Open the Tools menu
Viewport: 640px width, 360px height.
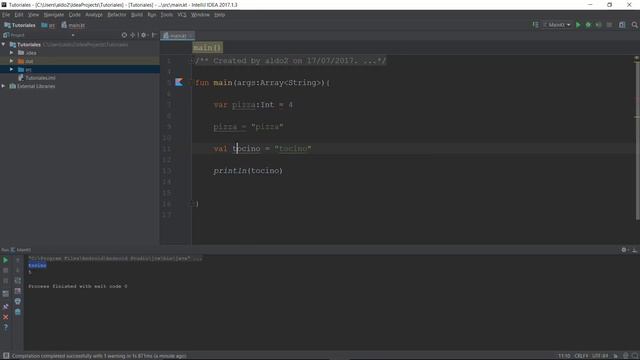click(x=167, y=15)
